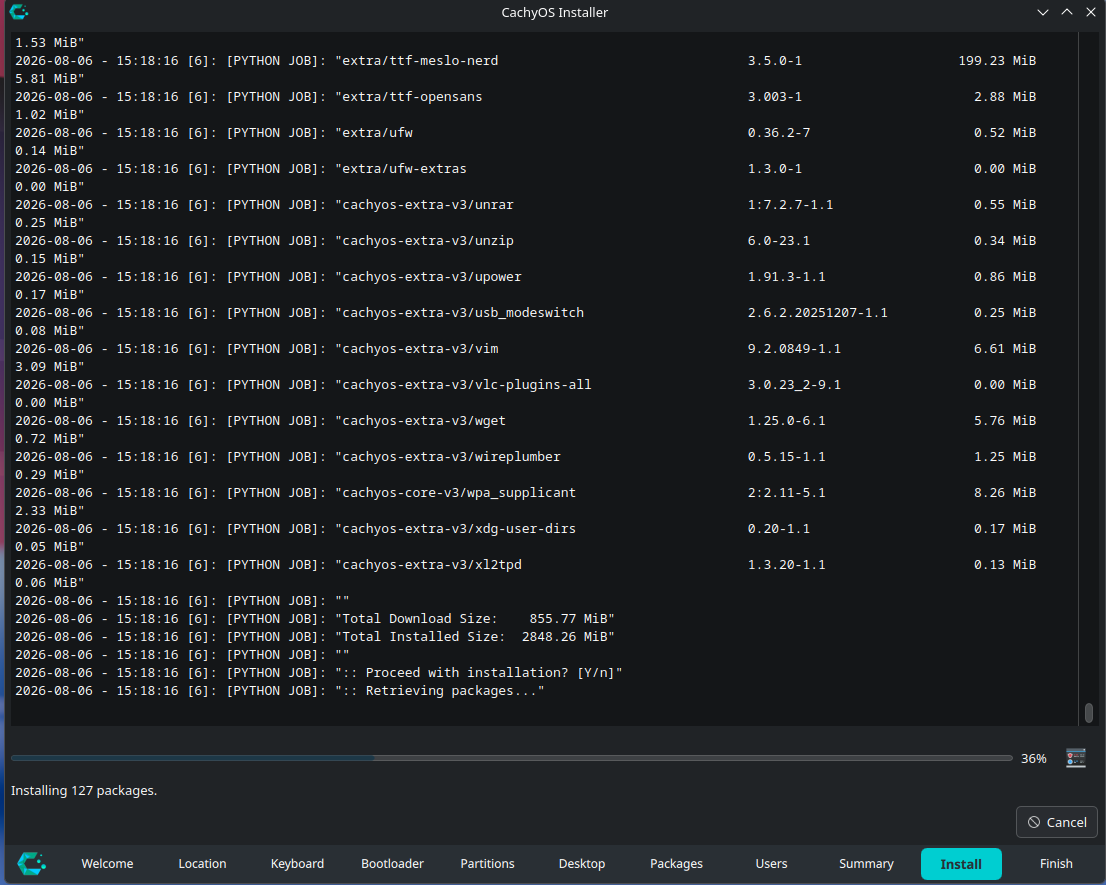Image resolution: width=1106 pixels, height=885 pixels.
Task: Go to the Welcome step
Action: click(107, 863)
